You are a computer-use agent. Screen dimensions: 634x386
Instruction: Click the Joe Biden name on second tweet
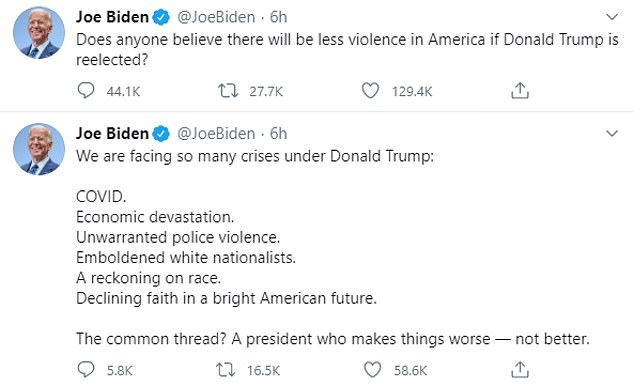click(x=112, y=133)
